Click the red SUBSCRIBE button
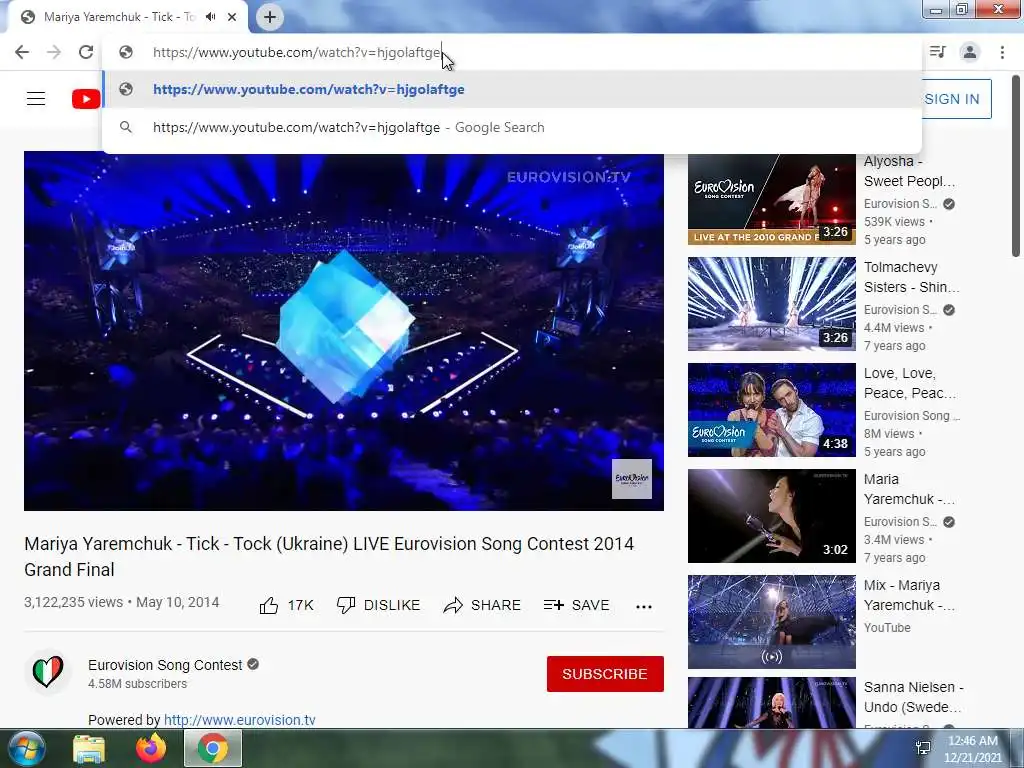 click(x=605, y=674)
